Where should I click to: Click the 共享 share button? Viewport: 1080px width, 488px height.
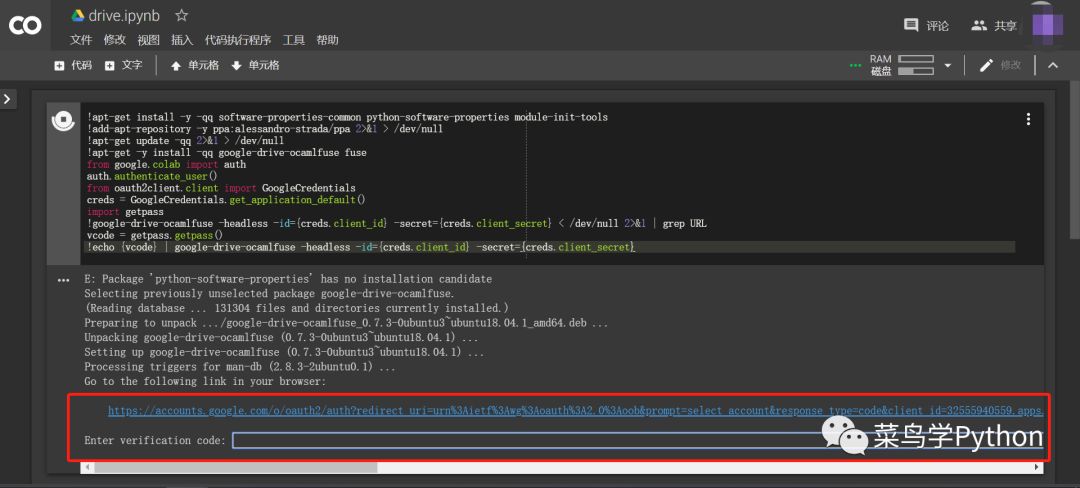(x=993, y=26)
